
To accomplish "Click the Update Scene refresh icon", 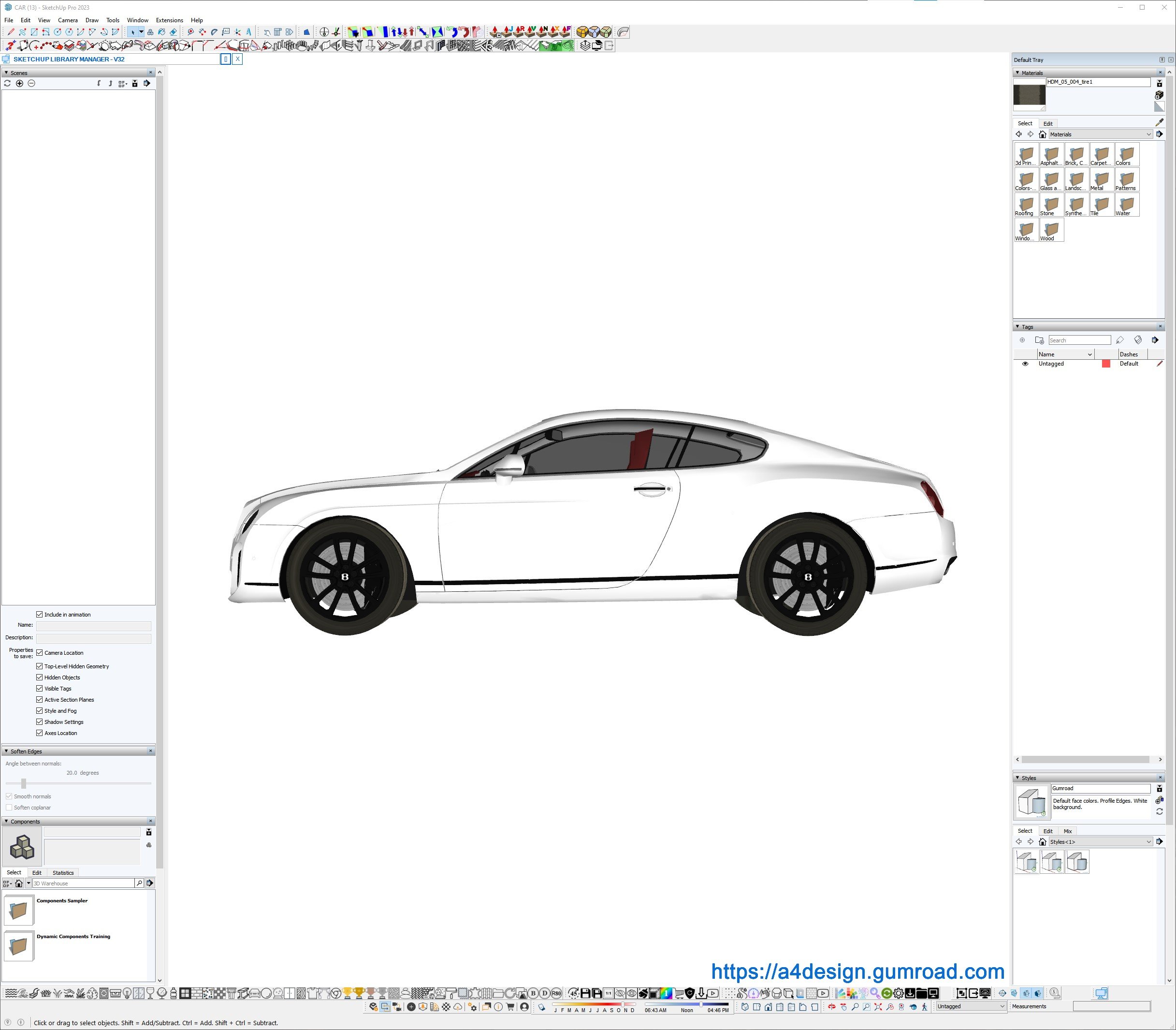I will coord(7,83).
